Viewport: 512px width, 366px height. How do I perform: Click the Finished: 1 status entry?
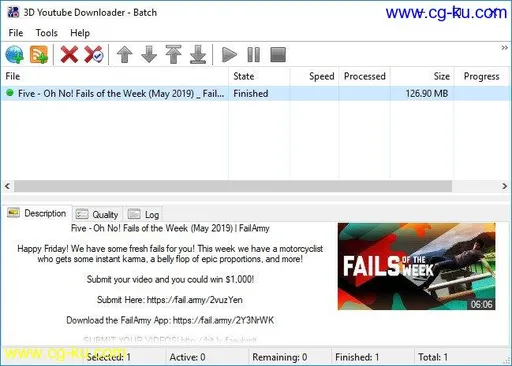pos(357,357)
